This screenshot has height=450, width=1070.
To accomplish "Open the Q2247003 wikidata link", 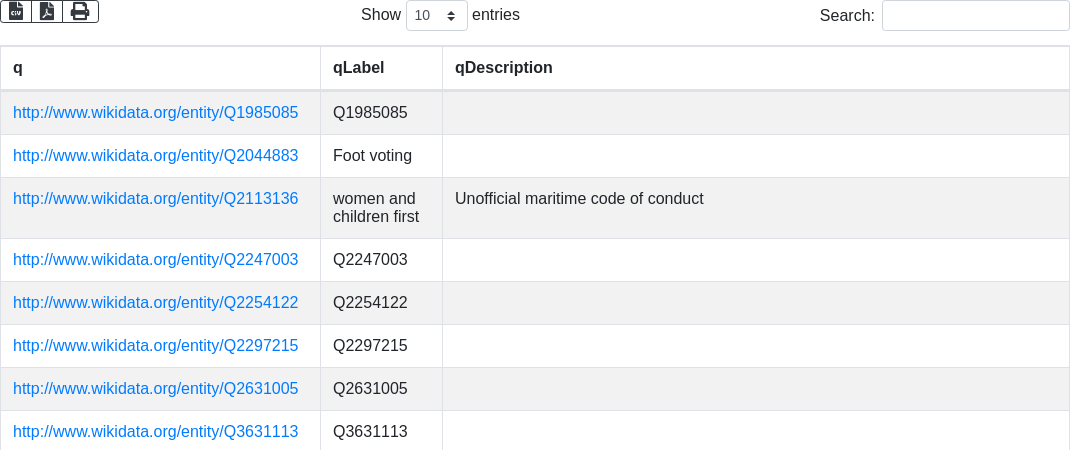I will 156,259.
